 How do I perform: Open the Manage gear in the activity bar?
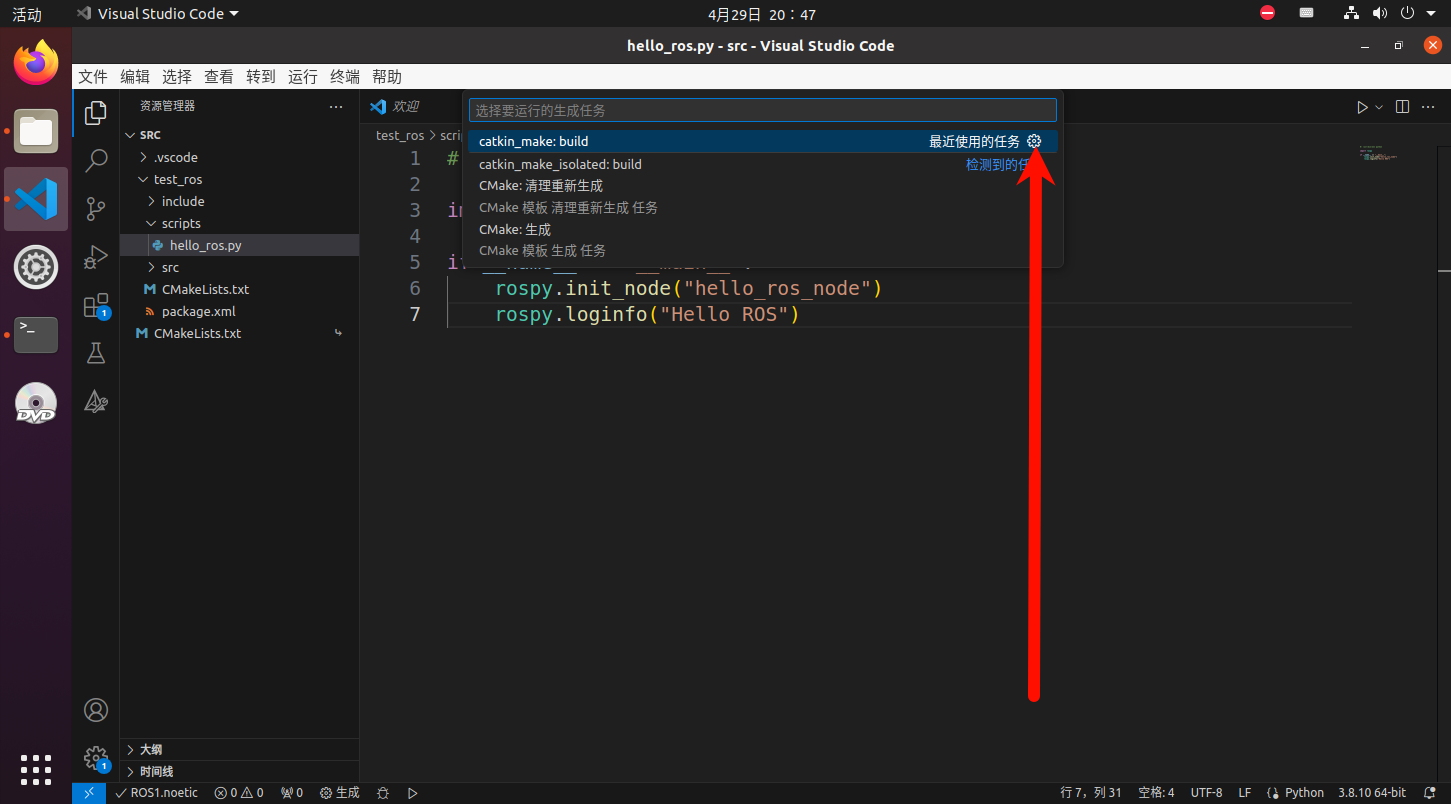96,758
